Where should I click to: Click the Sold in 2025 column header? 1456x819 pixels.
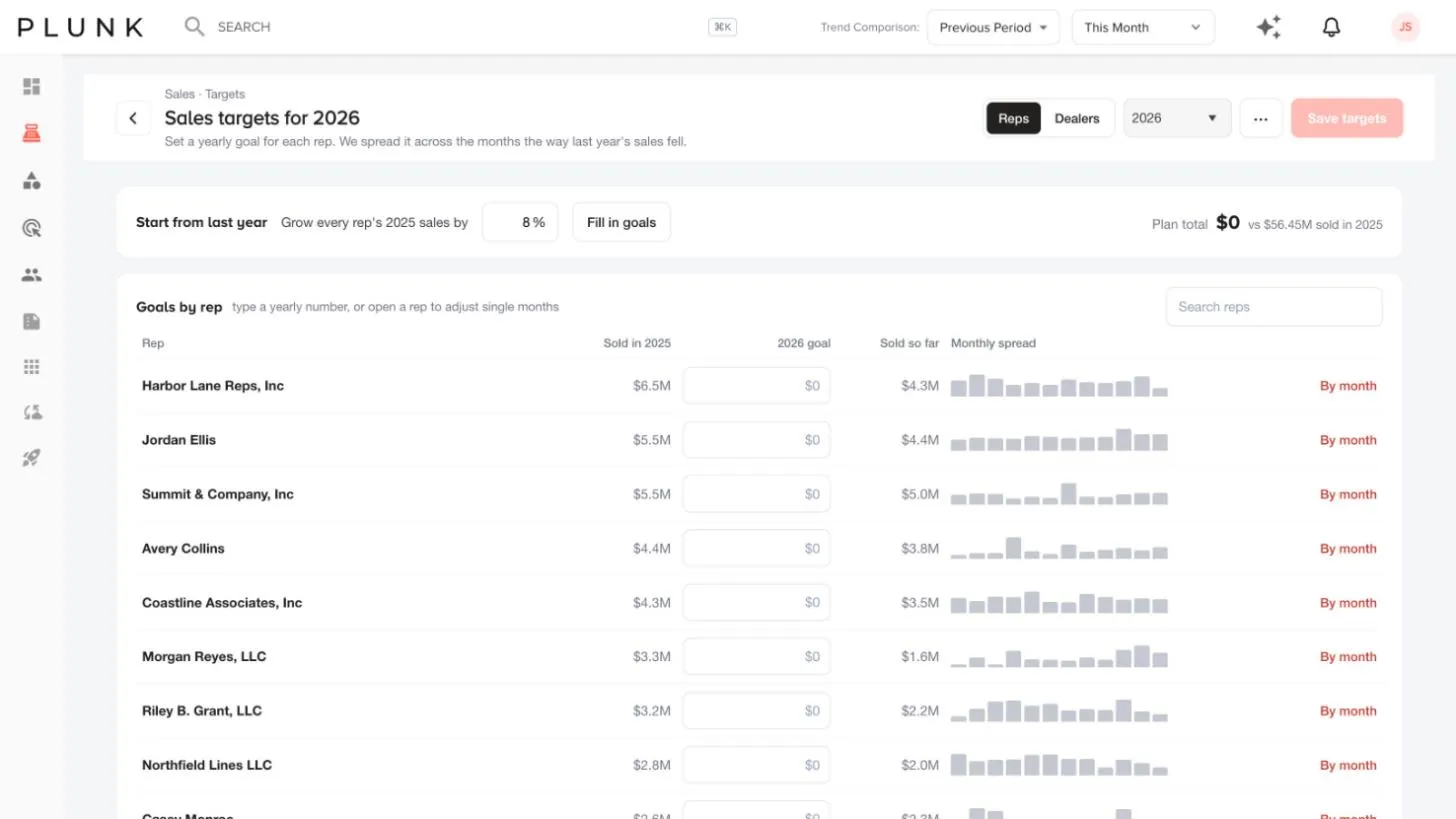(637, 343)
